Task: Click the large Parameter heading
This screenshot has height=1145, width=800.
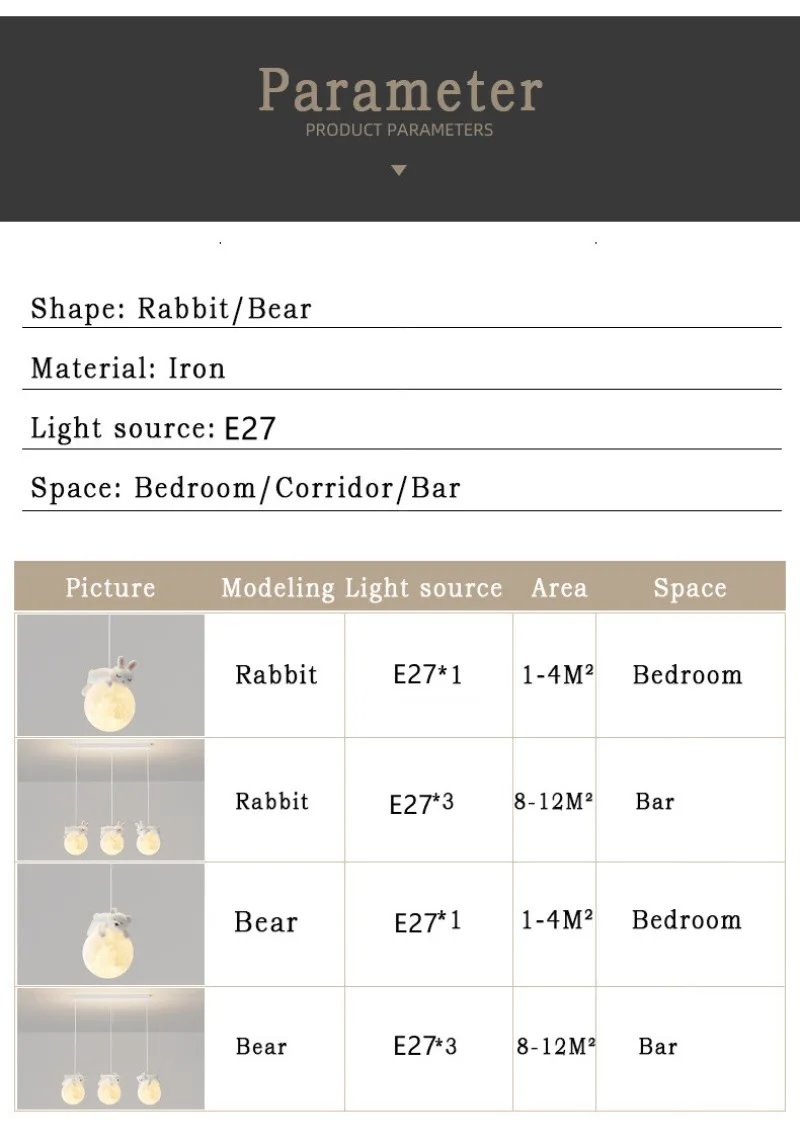Action: tap(400, 90)
